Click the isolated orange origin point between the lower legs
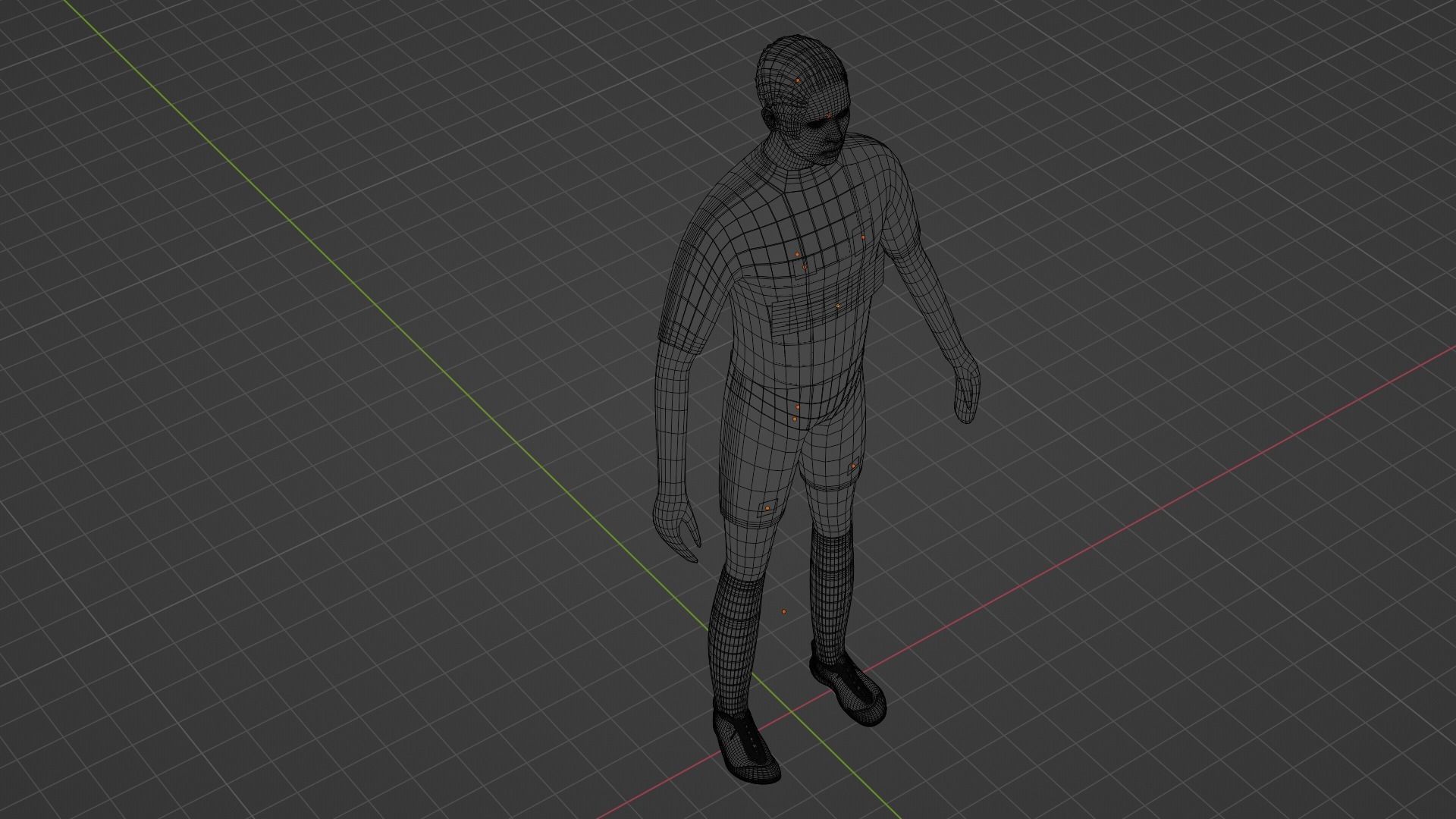The height and width of the screenshot is (819, 1456). tap(784, 612)
